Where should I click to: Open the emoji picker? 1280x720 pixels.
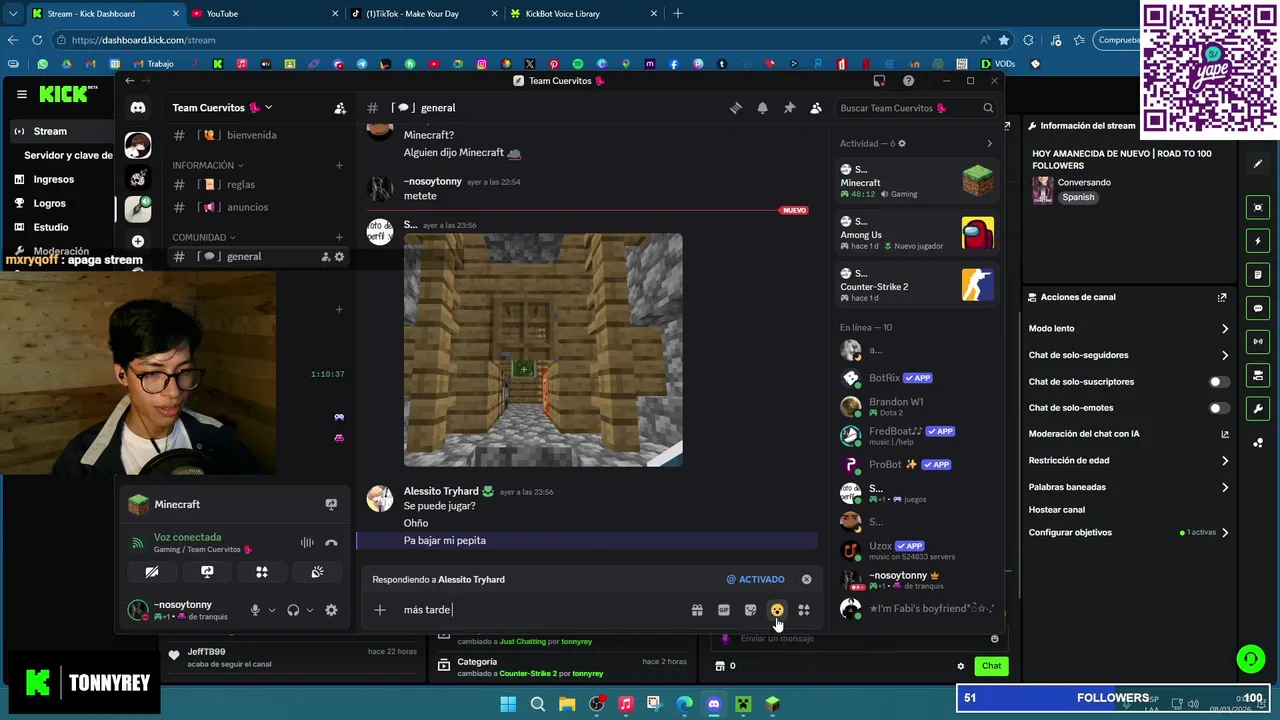coord(777,610)
